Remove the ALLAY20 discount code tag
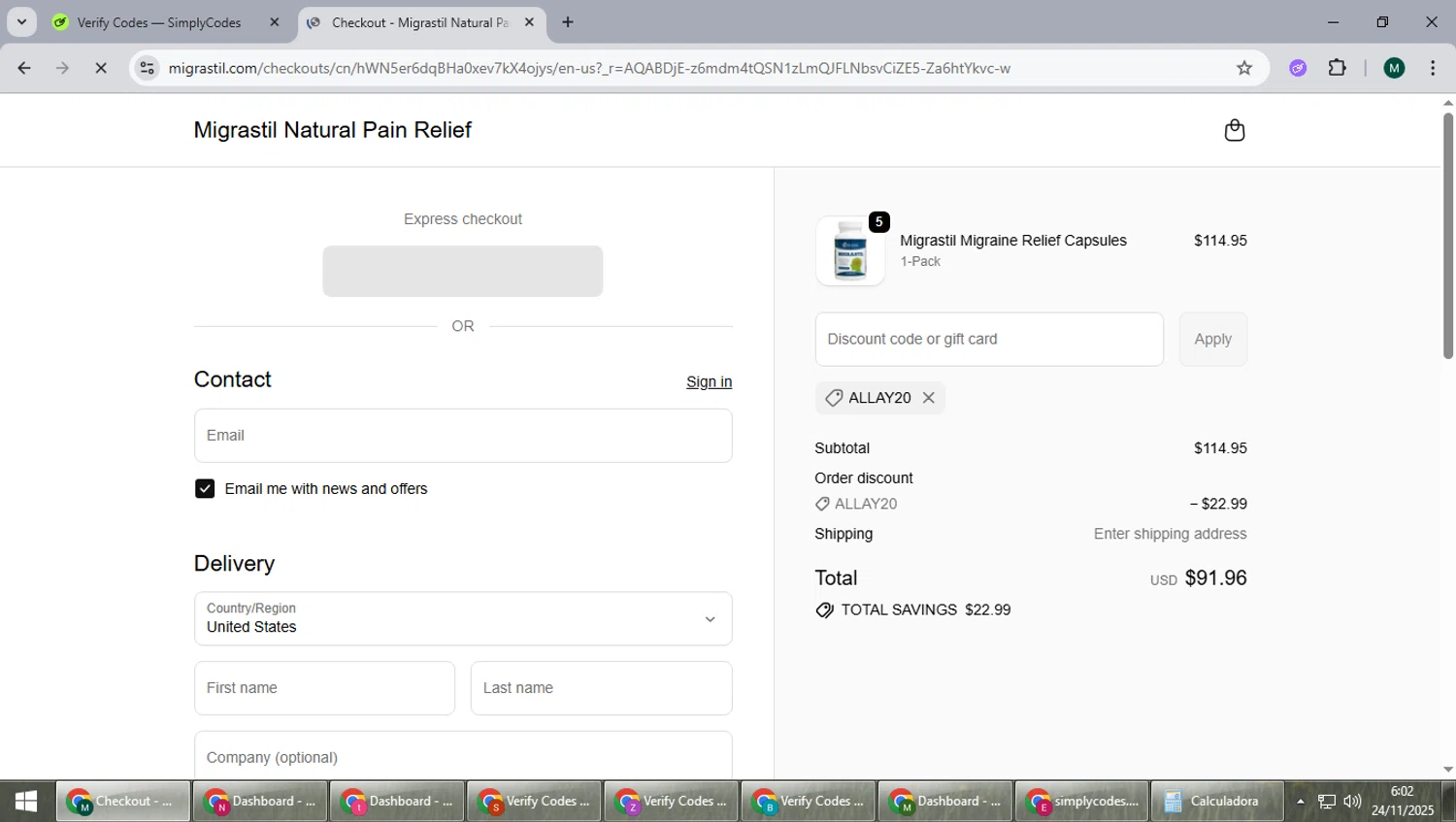The image size is (1456, 822). 929,398
